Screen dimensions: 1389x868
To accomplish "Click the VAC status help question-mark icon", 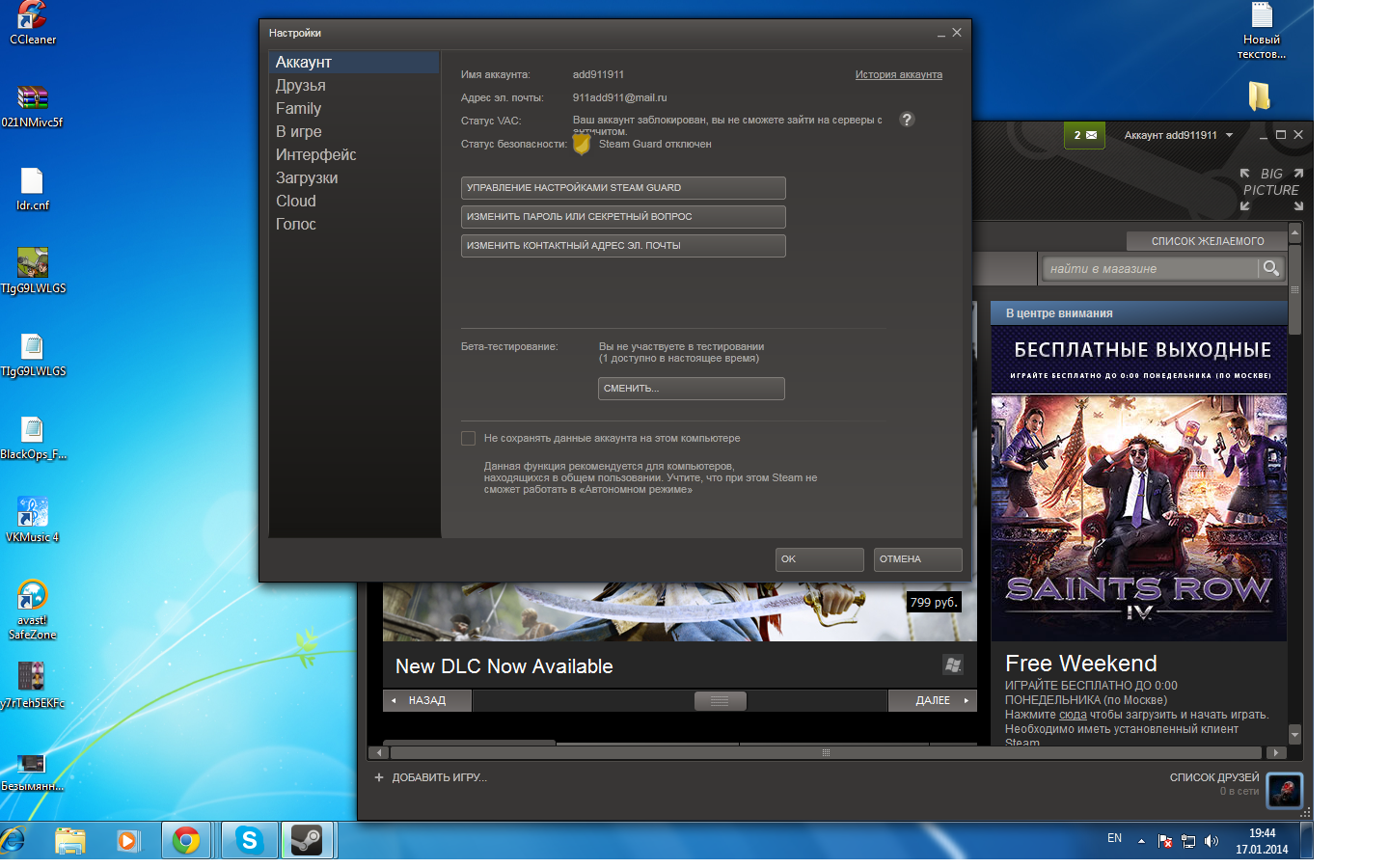I will [x=907, y=120].
